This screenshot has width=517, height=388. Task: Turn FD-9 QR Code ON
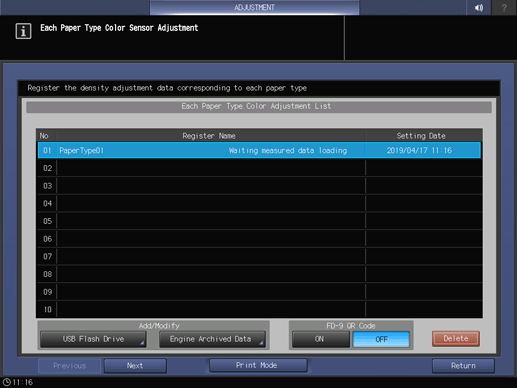coord(320,339)
